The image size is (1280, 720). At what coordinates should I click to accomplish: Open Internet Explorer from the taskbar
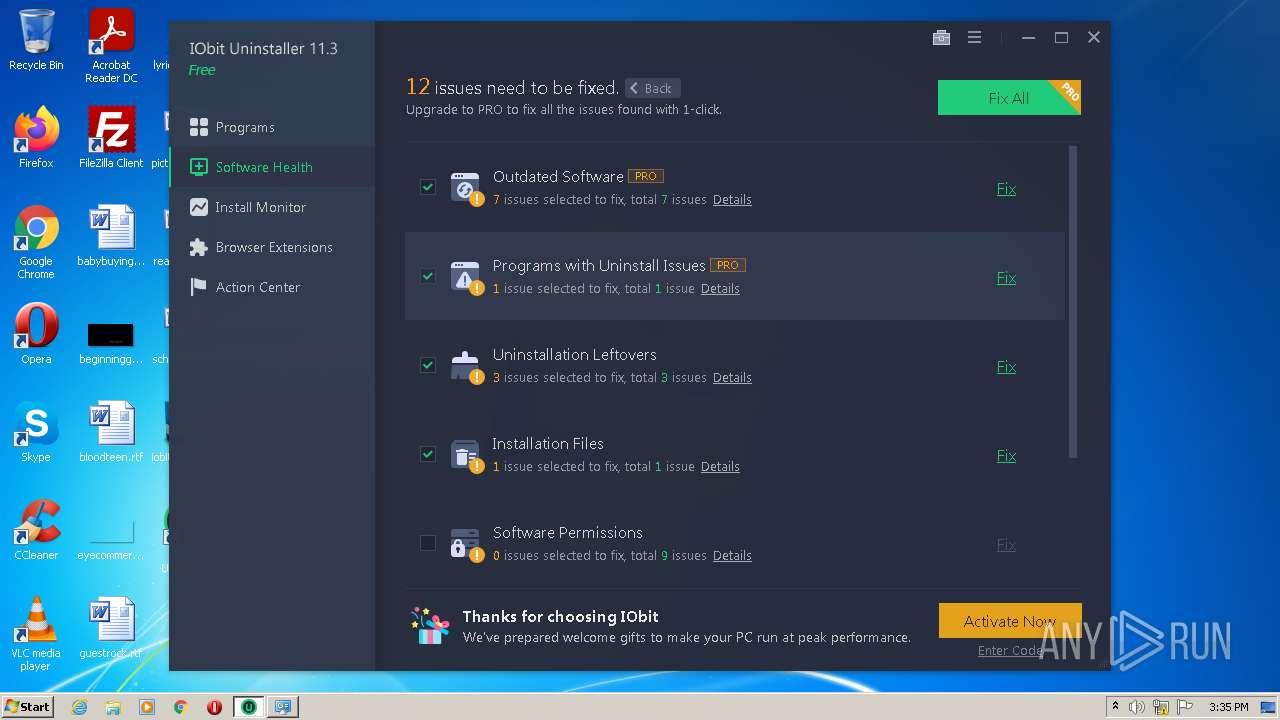pyautogui.click(x=80, y=707)
